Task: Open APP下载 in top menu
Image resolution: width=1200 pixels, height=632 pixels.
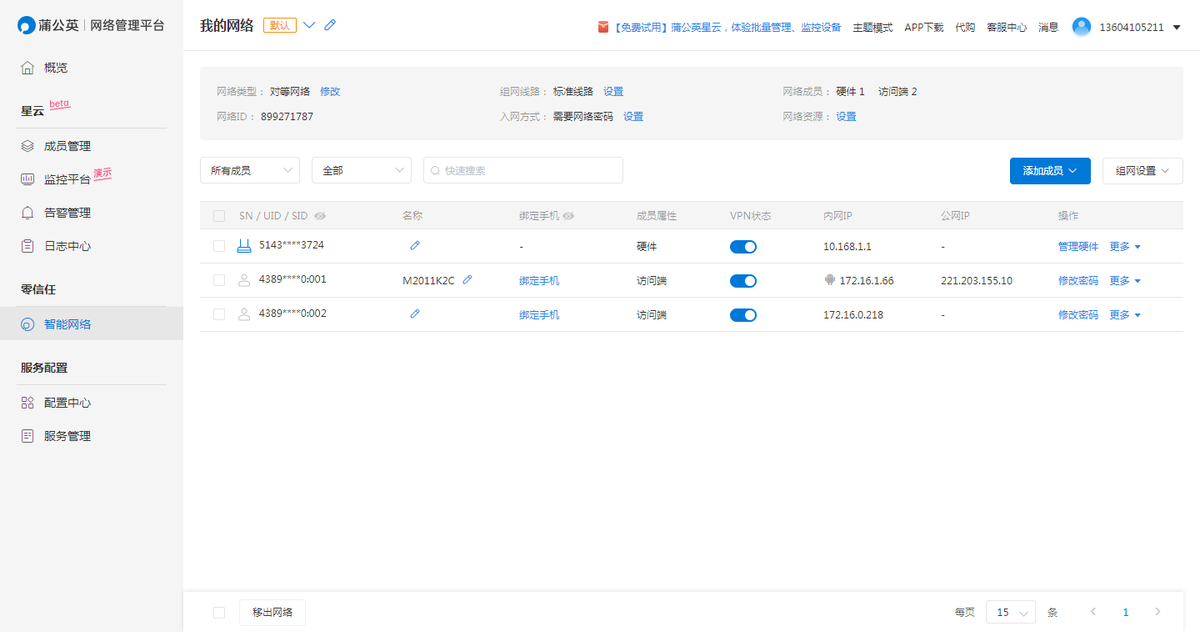Action: point(924,27)
